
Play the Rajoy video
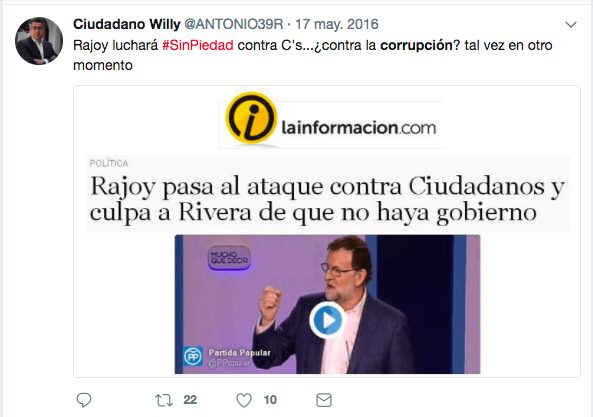coord(328,320)
